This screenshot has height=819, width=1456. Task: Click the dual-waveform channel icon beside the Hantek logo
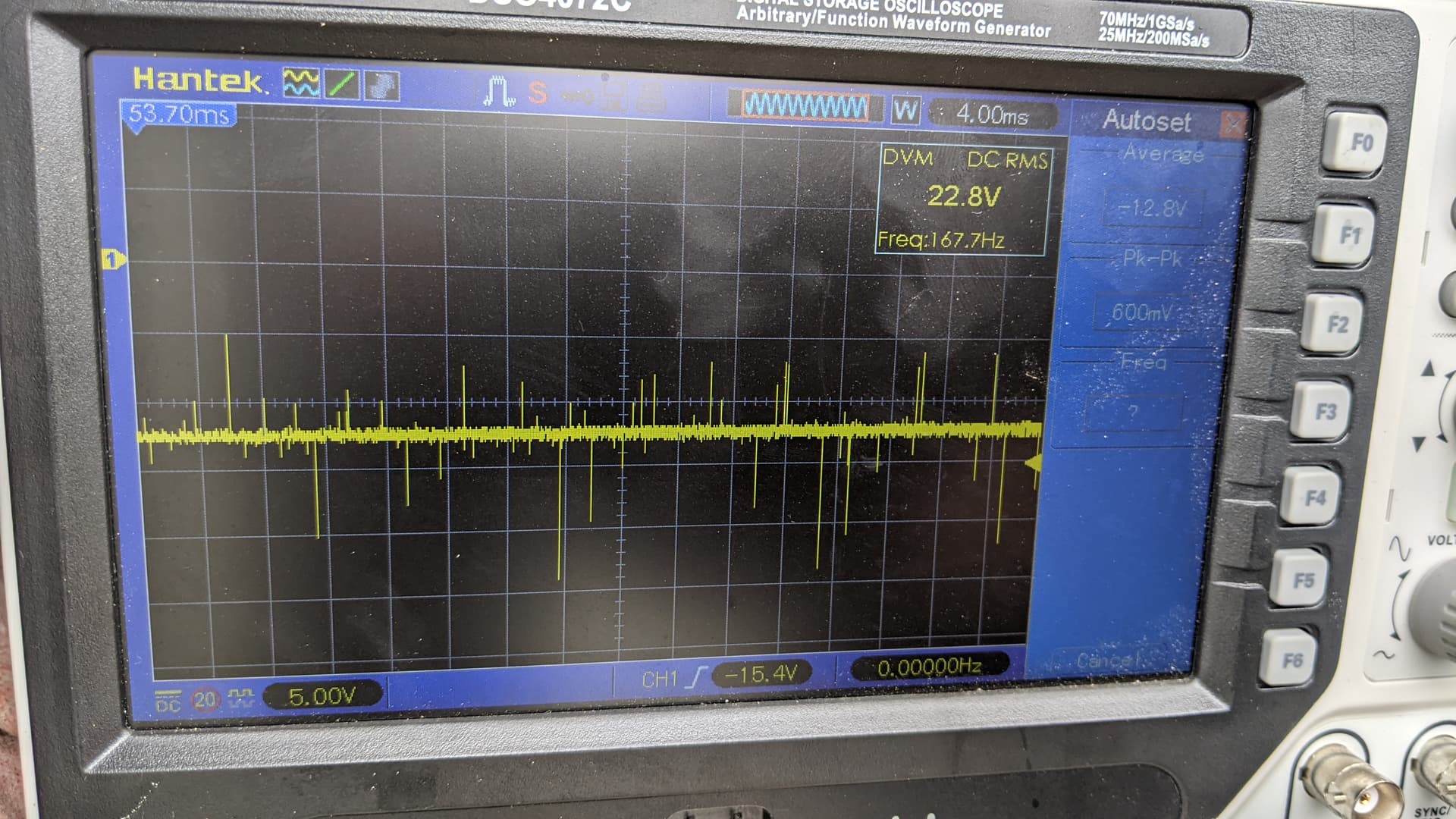pos(301,83)
